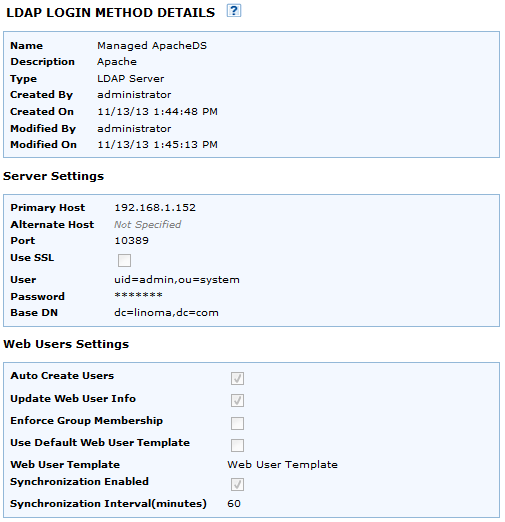This screenshot has width=505, height=522.
Task: Click the Base DN value dc=linoma,dc=com
Action: pos(166,313)
